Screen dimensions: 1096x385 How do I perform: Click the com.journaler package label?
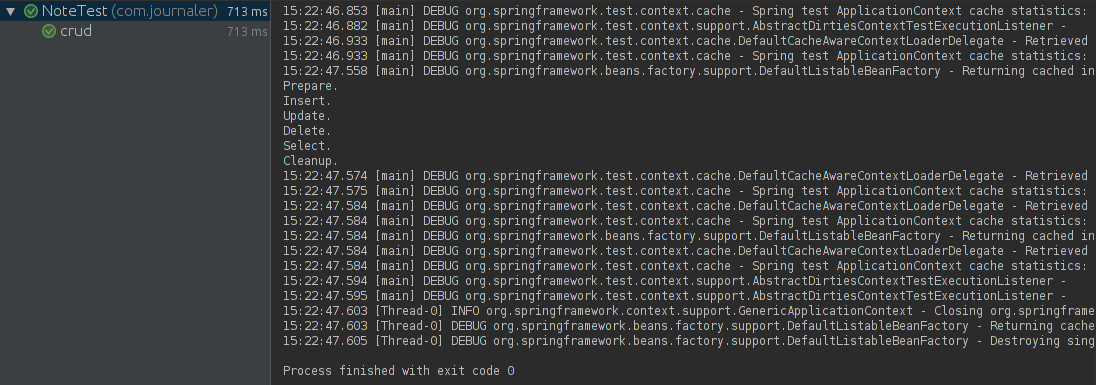point(165,11)
